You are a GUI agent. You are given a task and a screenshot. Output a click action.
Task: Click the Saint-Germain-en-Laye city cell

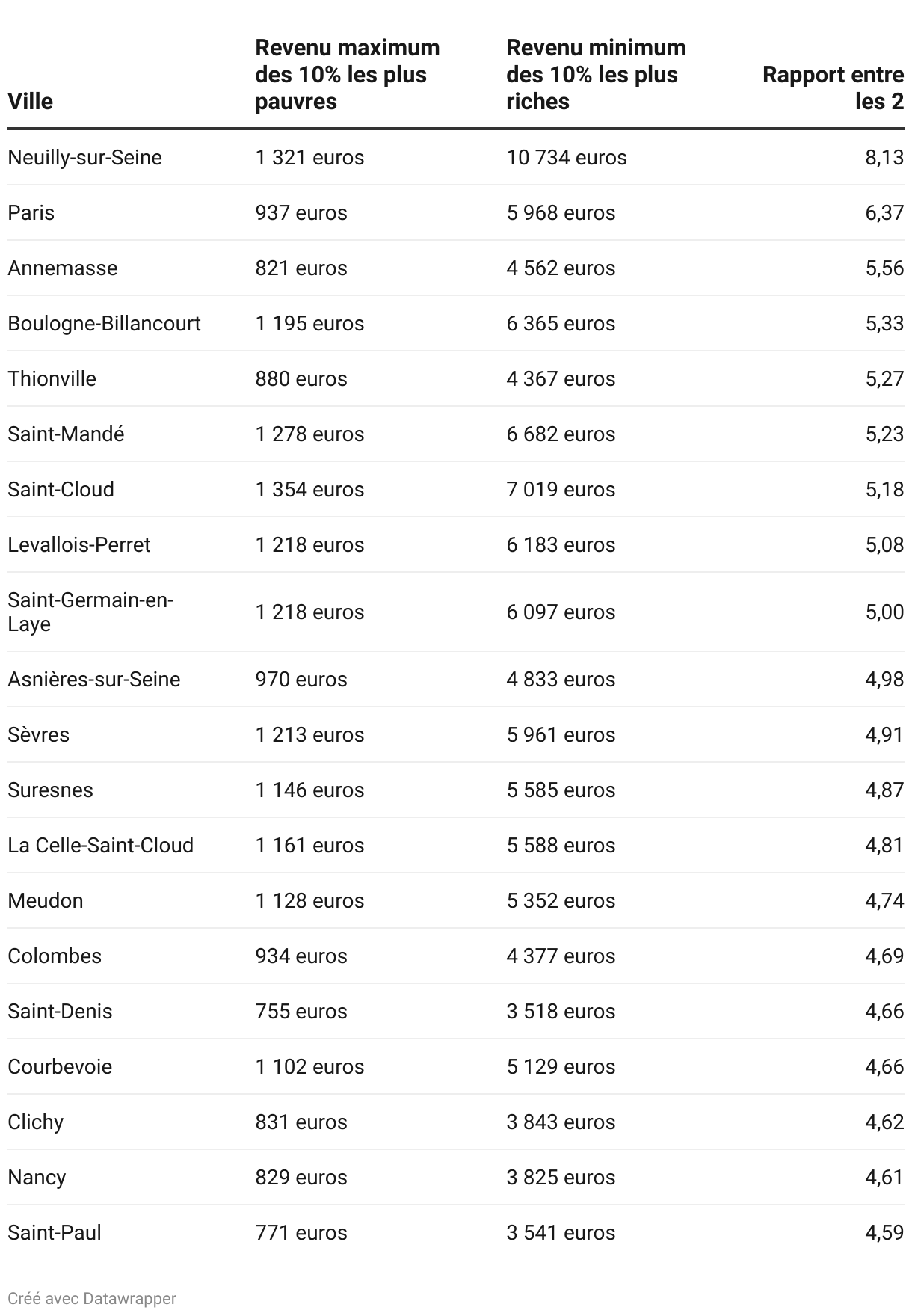tap(90, 612)
